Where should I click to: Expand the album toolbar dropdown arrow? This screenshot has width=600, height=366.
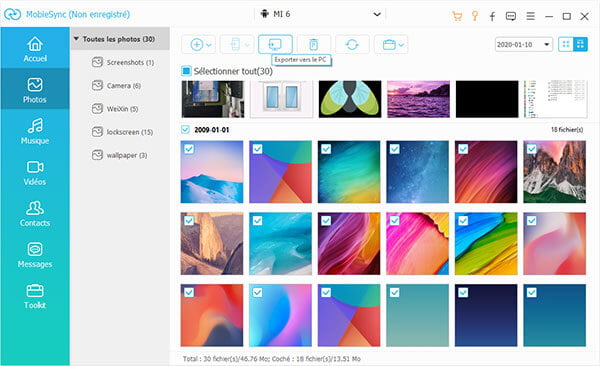point(401,45)
